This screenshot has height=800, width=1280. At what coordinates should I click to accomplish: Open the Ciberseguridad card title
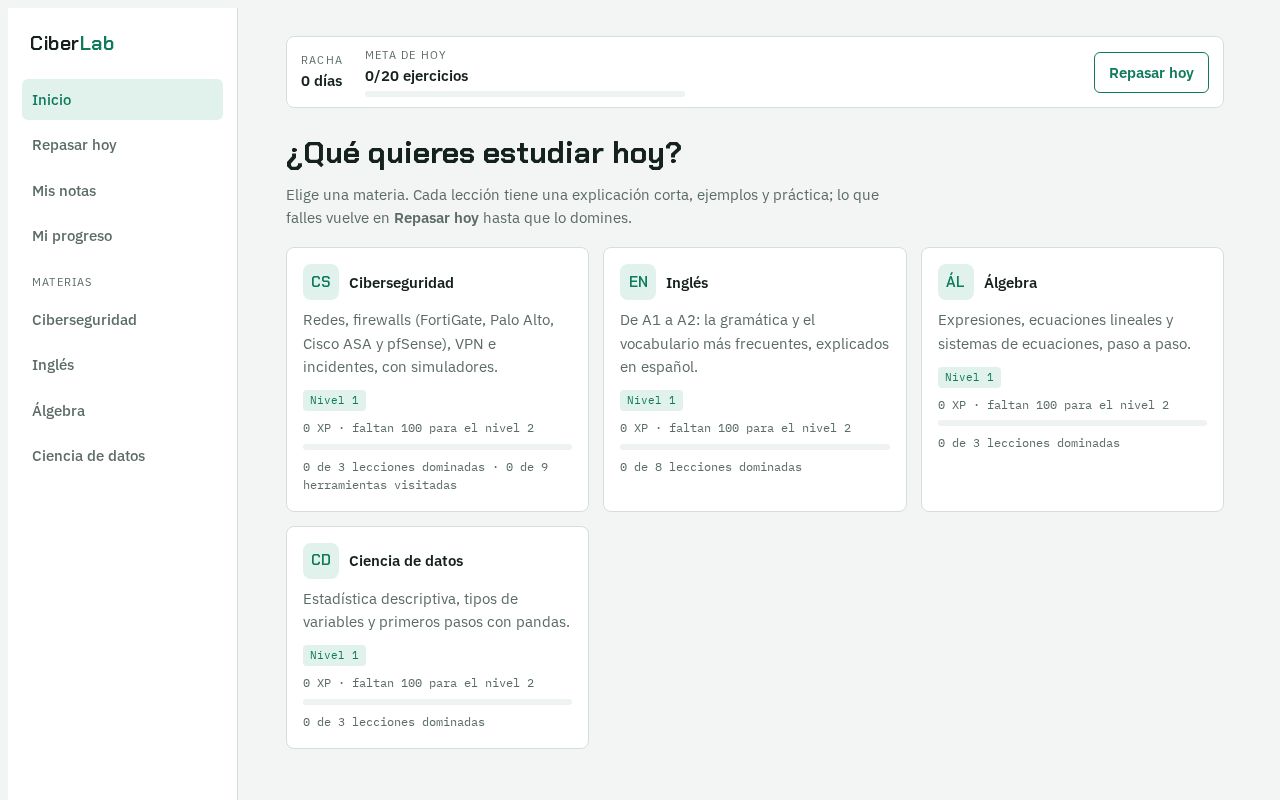coord(401,283)
